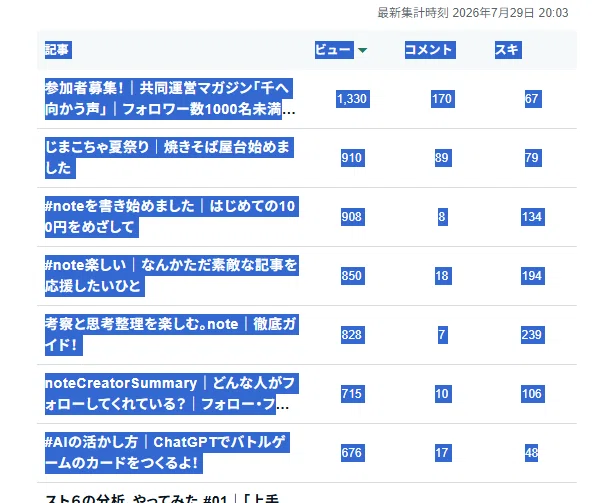Click the like count 194

pos(533,276)
